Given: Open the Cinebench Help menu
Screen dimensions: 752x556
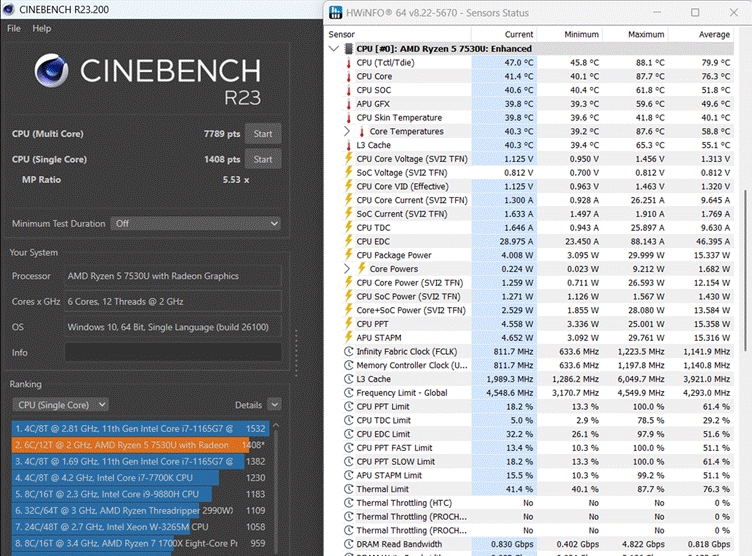Looking at the screenshot, I should (x=42, y=28).
